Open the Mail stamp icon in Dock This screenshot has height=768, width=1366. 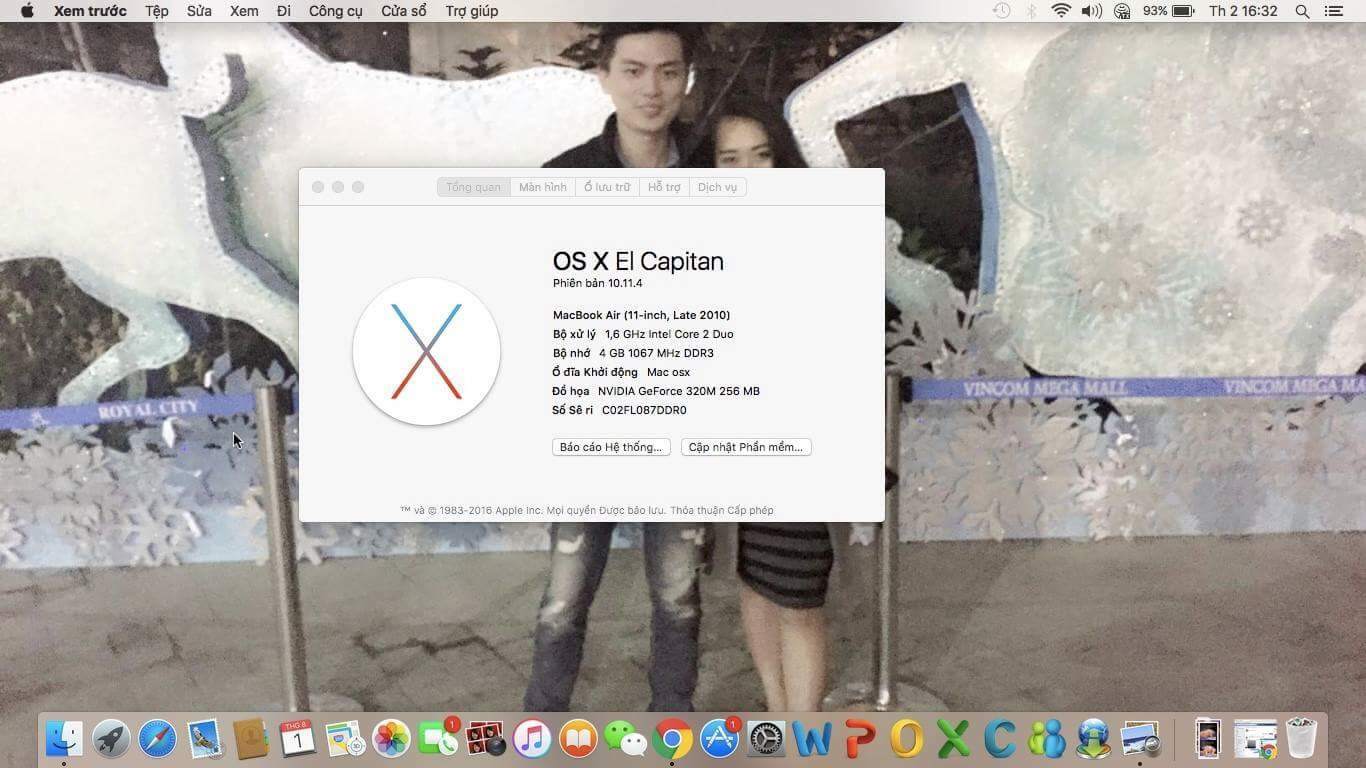coord(204,739)
